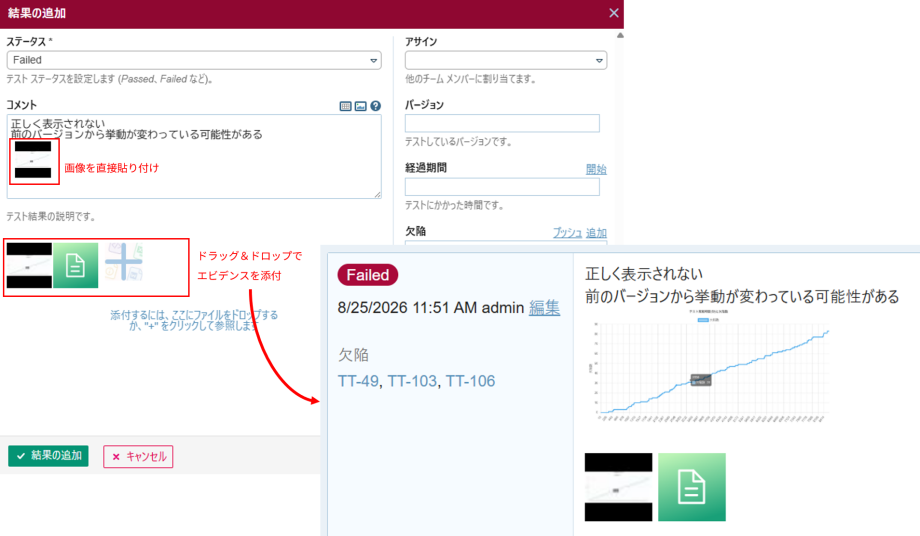The image size is (920, 536).
Task: Click the green document attachment in dialog
Action: pos(76,266)
